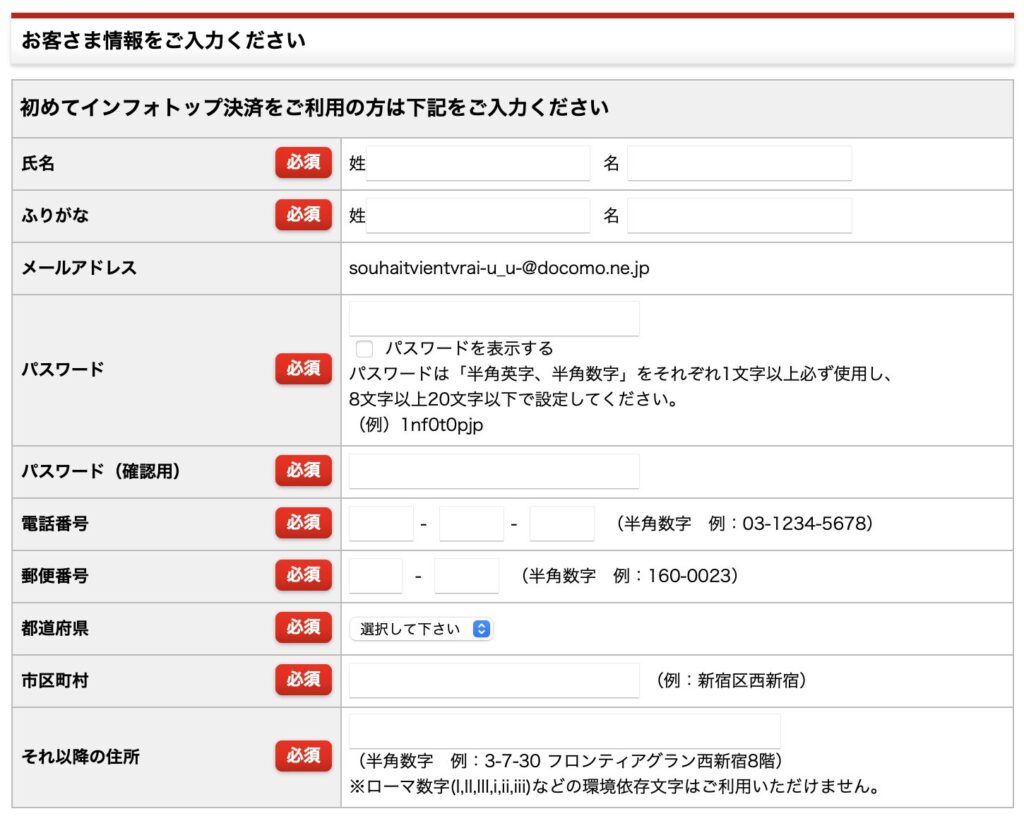Image resolution: width=1024 pixels, height=821 pixels.
Task: Click the 氏名 姓 (last name) field
Action: pos(478,164)
